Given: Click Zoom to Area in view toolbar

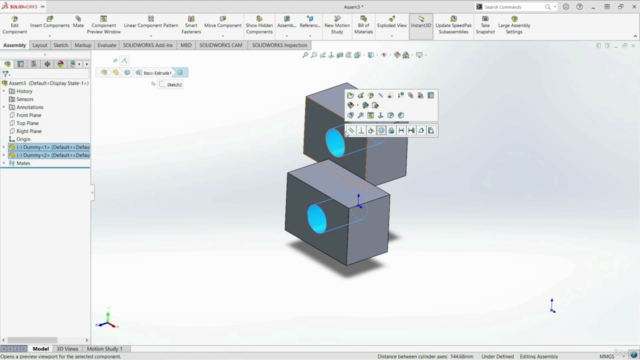Looking at the screenshot, I should coord(314,55).
